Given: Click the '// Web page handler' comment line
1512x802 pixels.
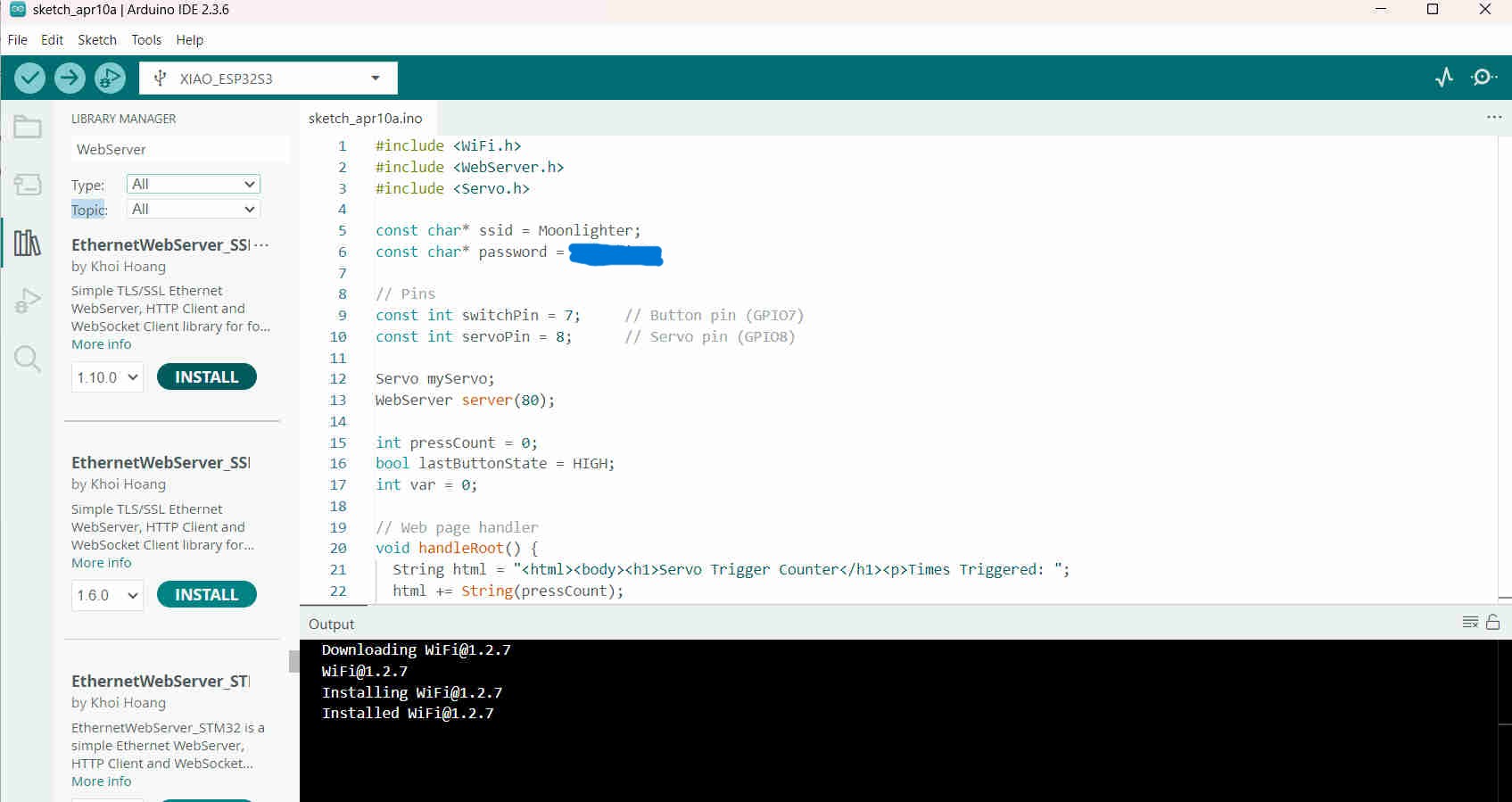Looking at the screenshot, I should click(x=457, y=528).
